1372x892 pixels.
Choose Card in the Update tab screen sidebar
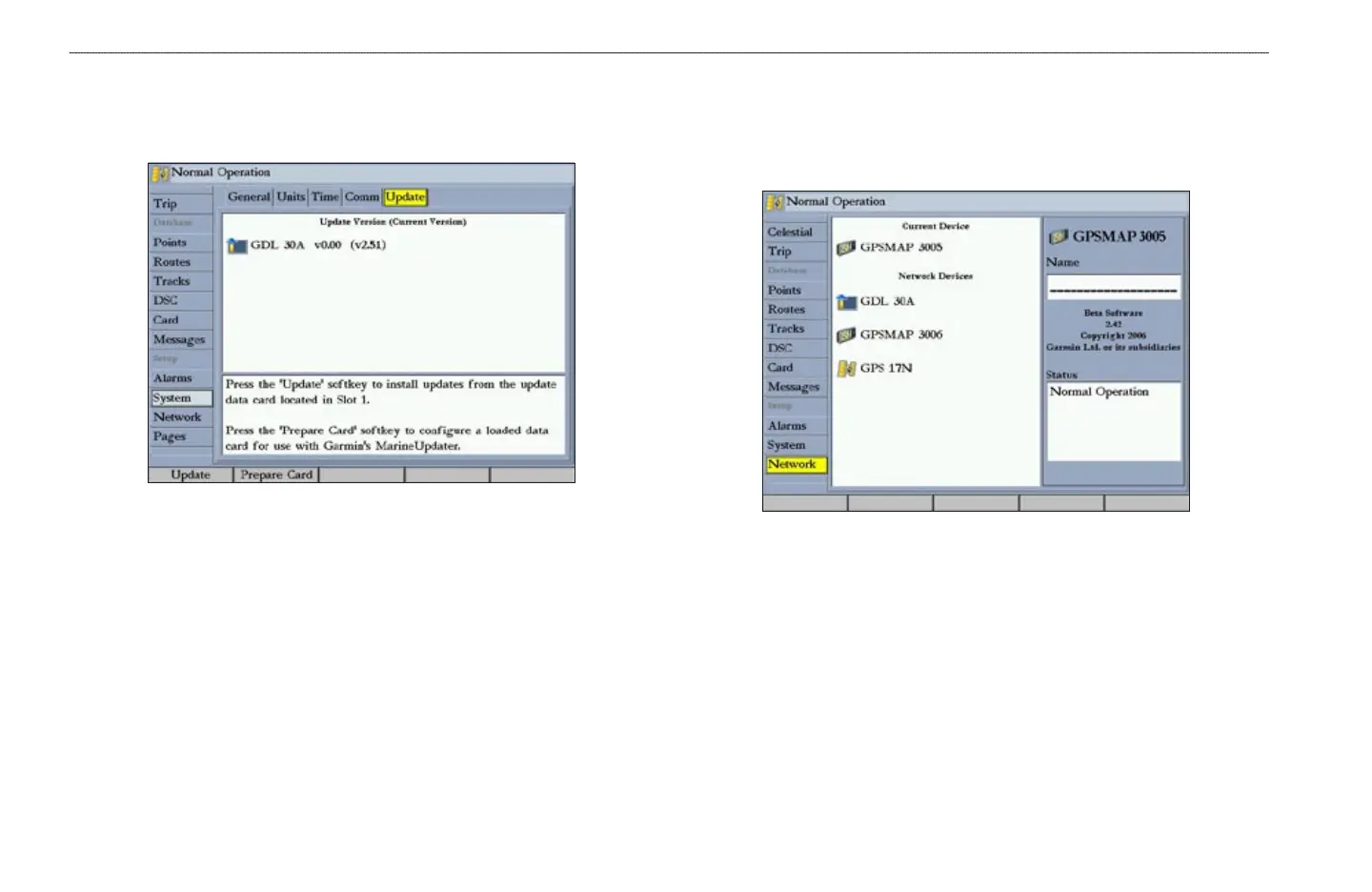pyautogui.click(x=181, y=320)
